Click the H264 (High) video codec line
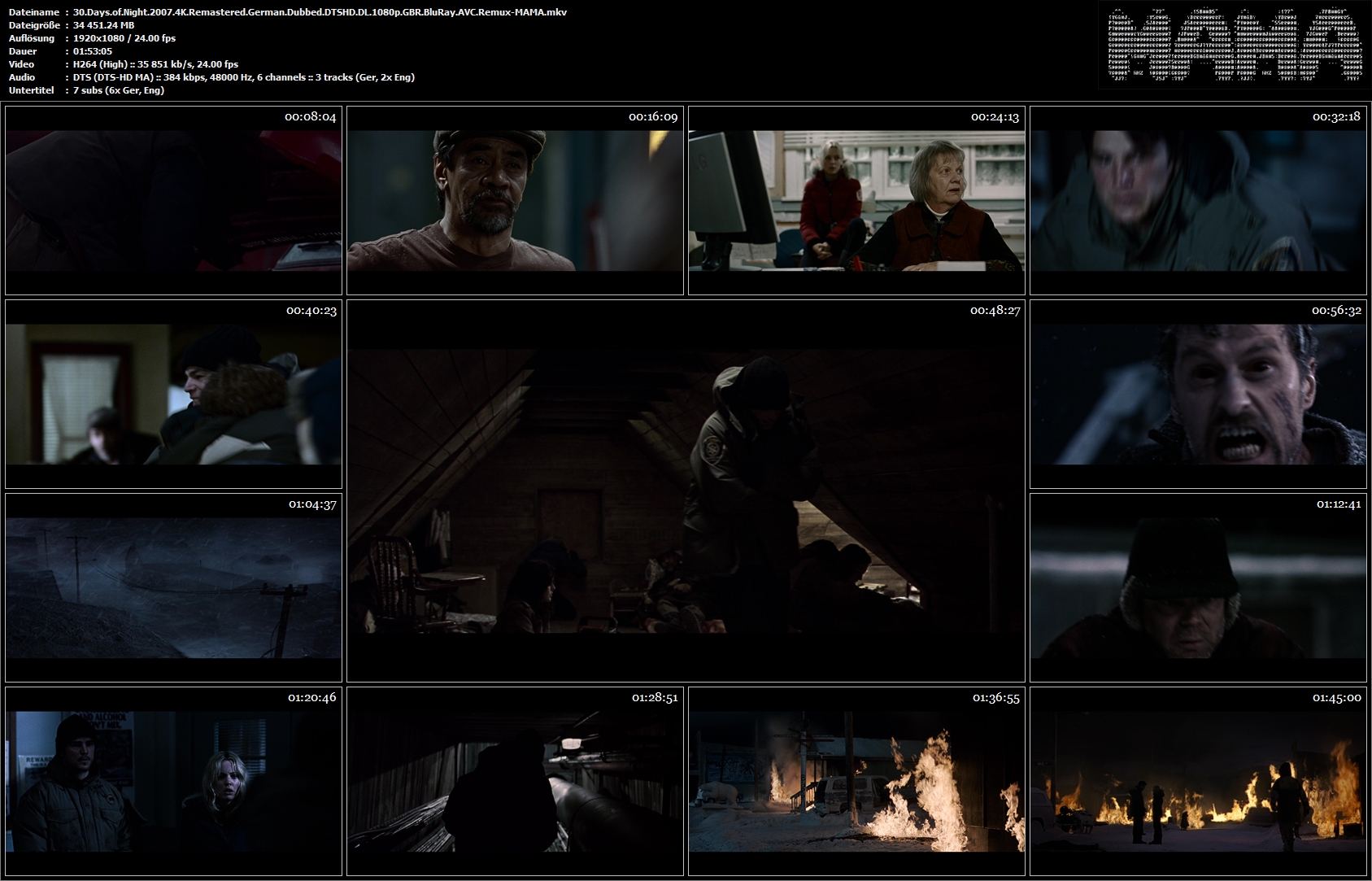Image resolution: width=1372 pixels, height=881 pixels. point(155,64)
